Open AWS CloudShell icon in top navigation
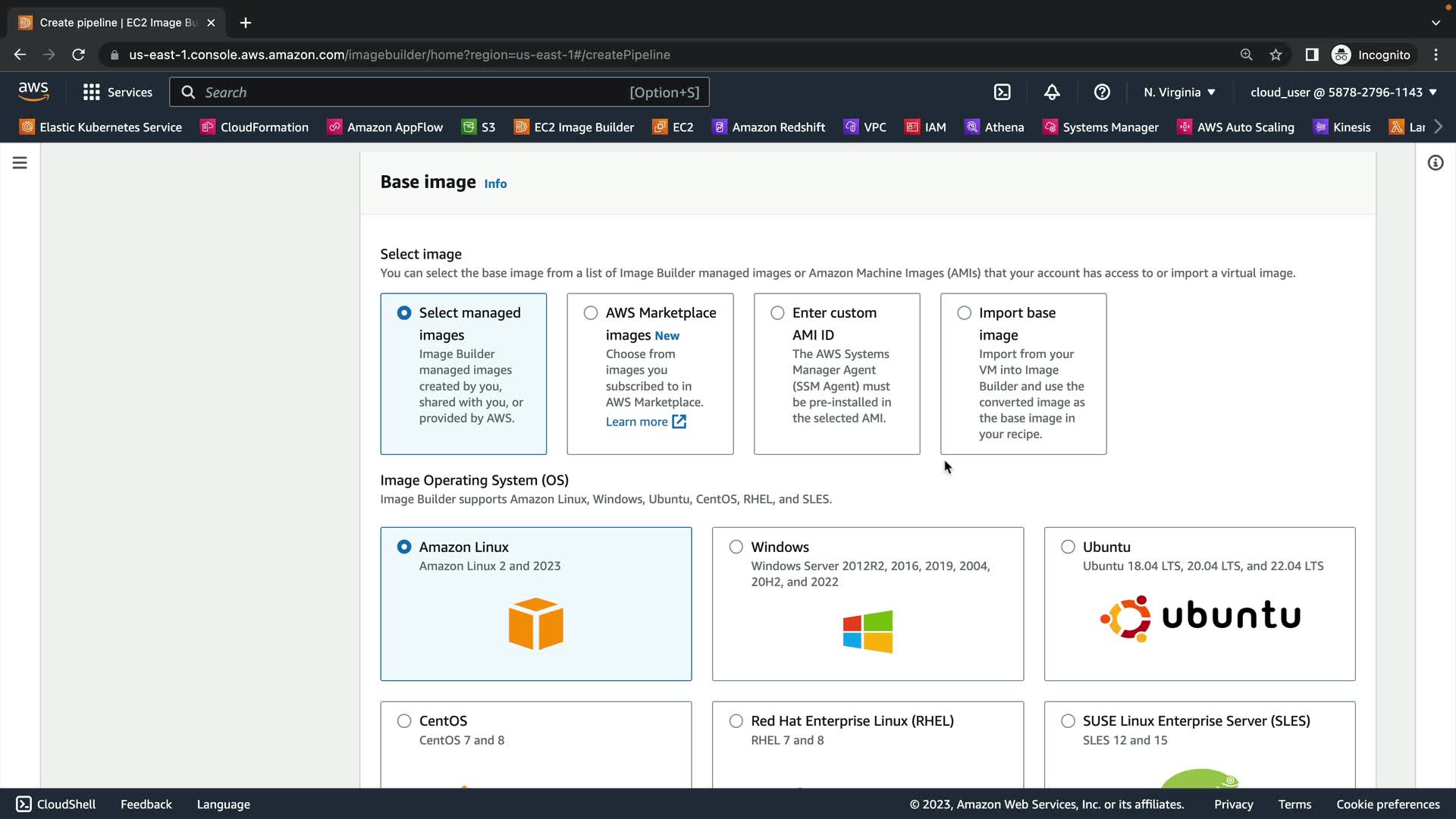Image resolution: width=1456 pixels, height=819 pixels. point(1002,92)
